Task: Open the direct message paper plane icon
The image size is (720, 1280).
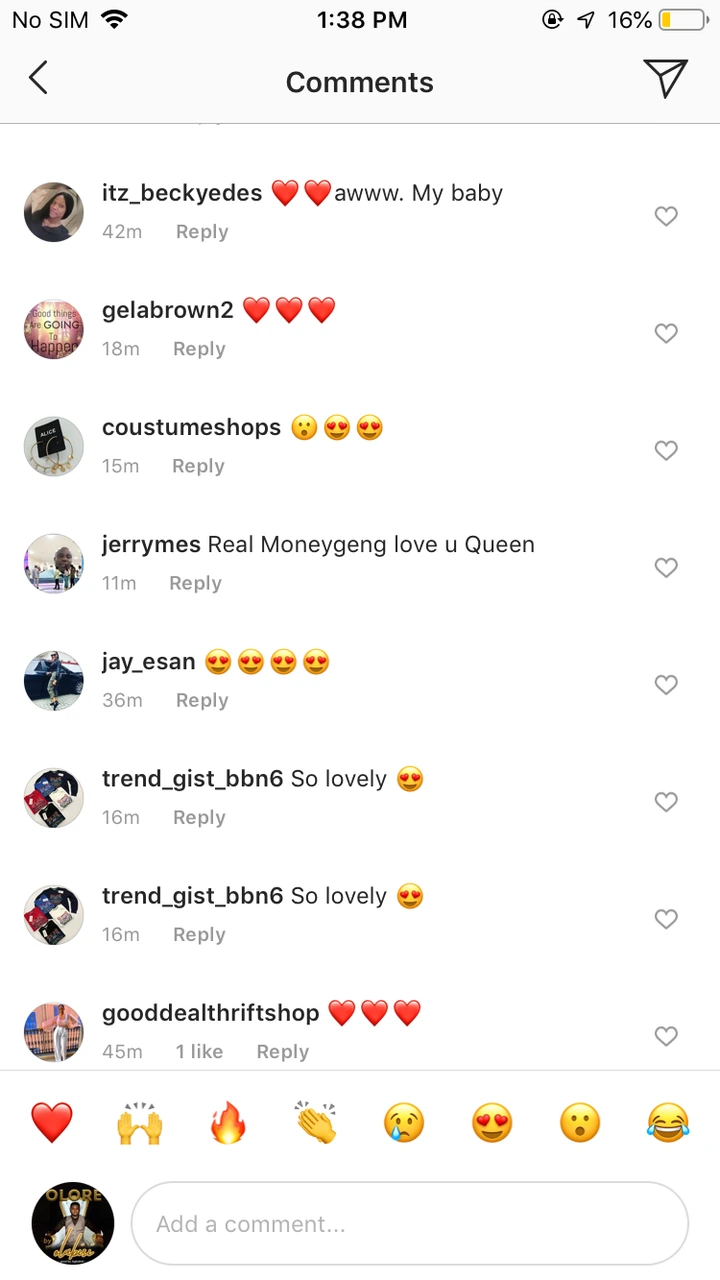Action: click(665, 79)
